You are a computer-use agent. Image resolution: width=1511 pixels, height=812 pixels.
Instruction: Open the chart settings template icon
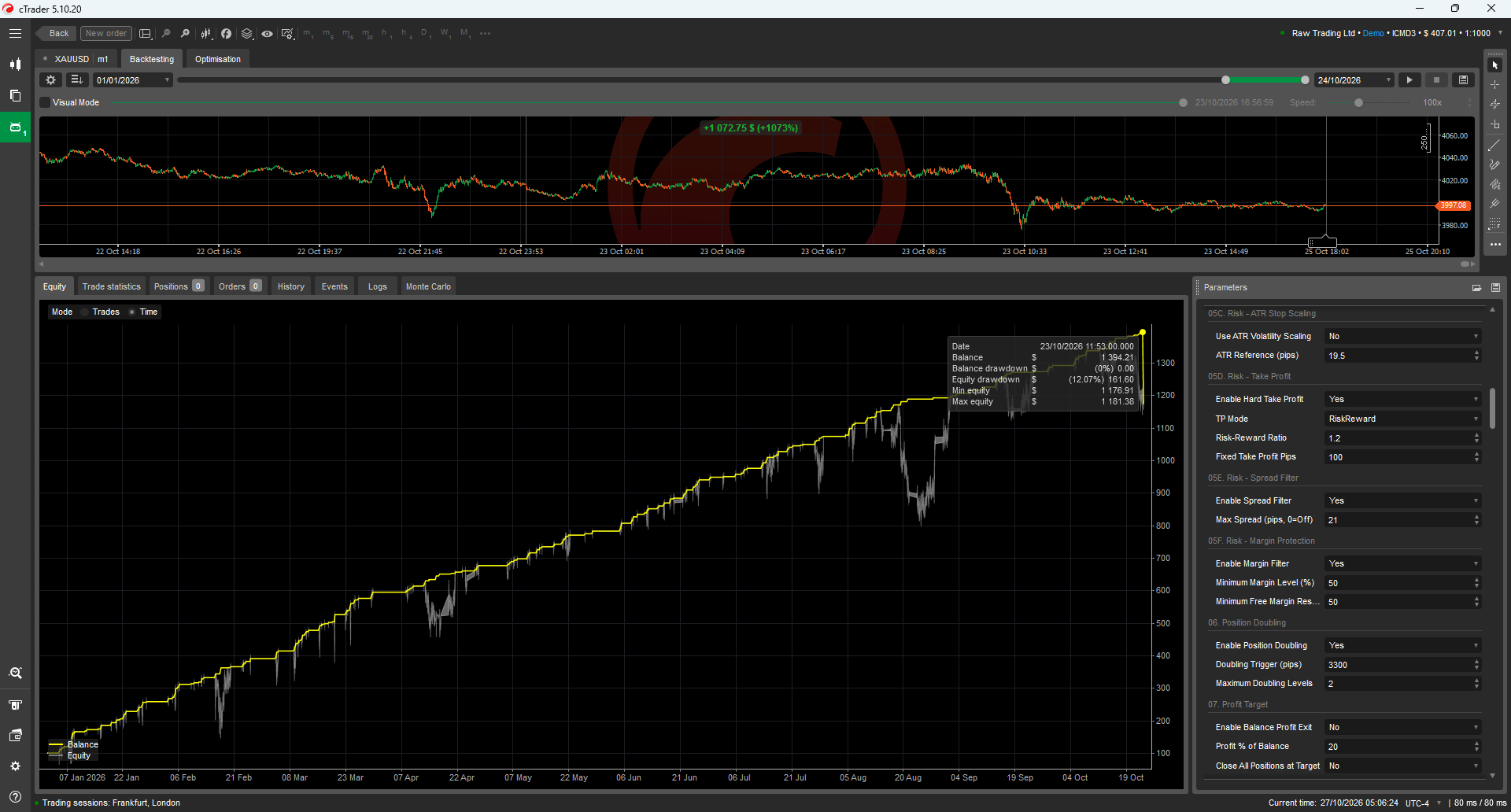coord(287,34)
